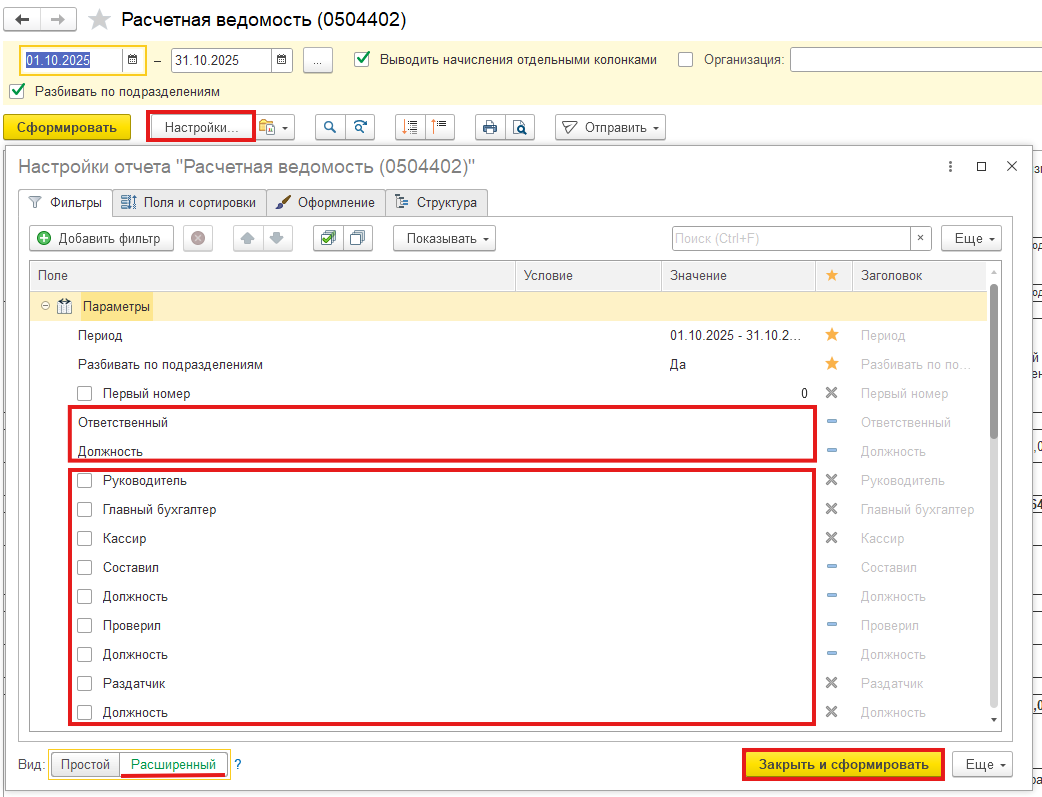The height and width of the screenshot is (797, 1042).
Task: Click the Сформировать button
Action: [x=66, y=127]
